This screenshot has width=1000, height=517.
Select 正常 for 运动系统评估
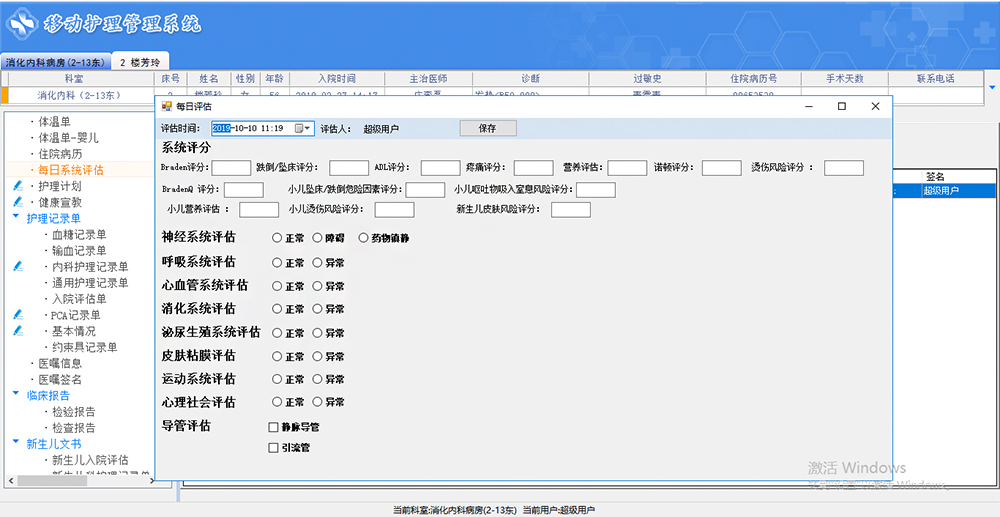277,379
